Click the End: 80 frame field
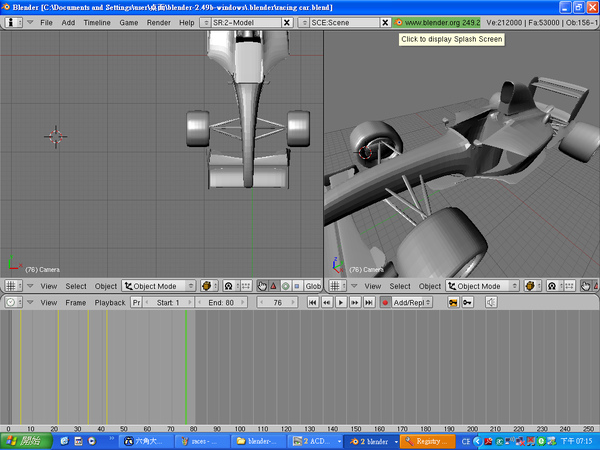 coord(221,302)
